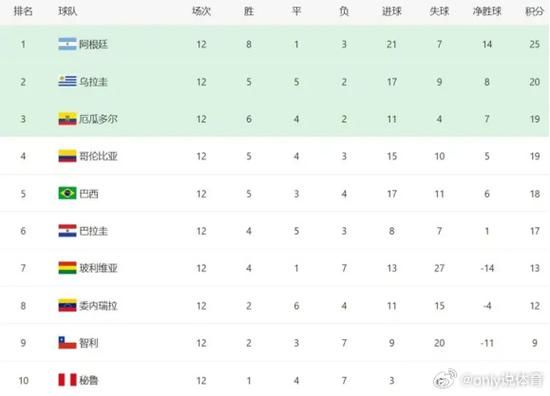This screenshot has height=396, width=550.
Task: Sort by 积分 column header
Action: 535,11
